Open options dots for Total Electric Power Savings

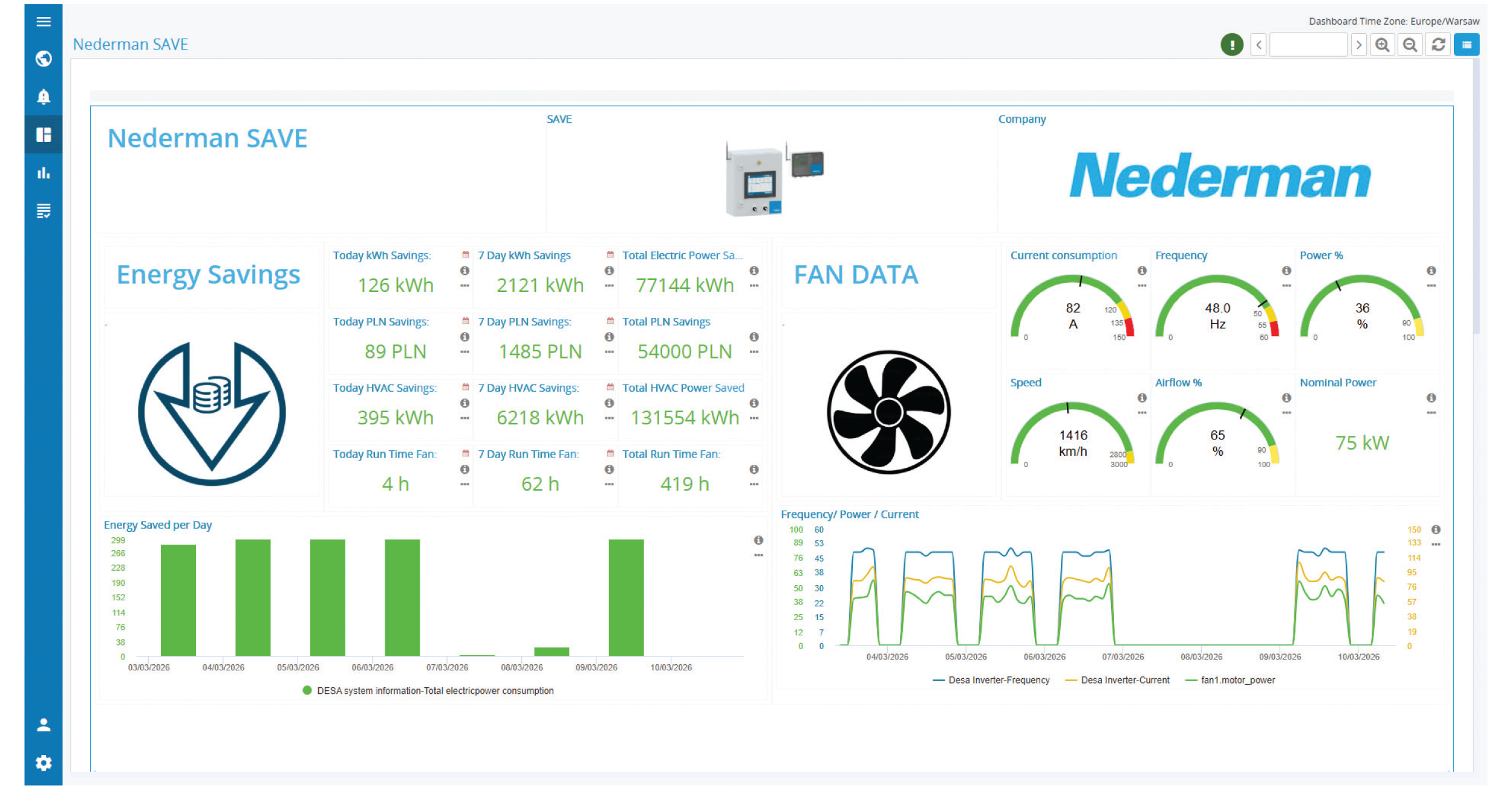pos(754,286)
